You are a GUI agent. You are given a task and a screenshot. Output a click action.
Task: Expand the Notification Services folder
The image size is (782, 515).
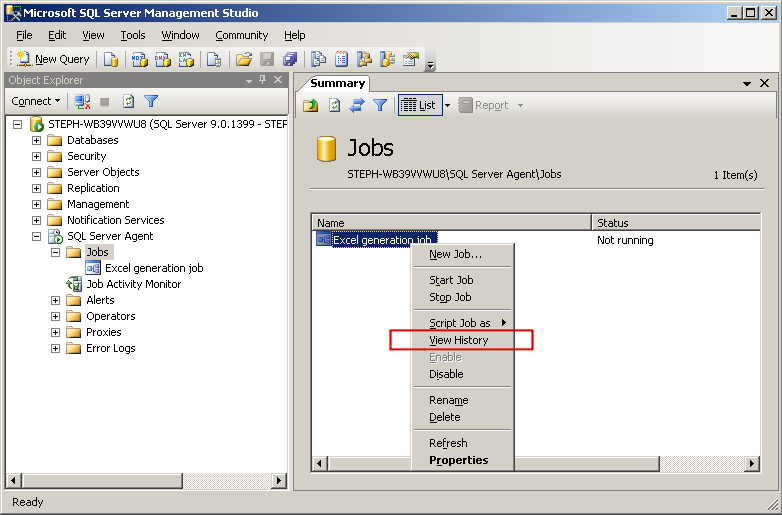[x=36, y=220]
